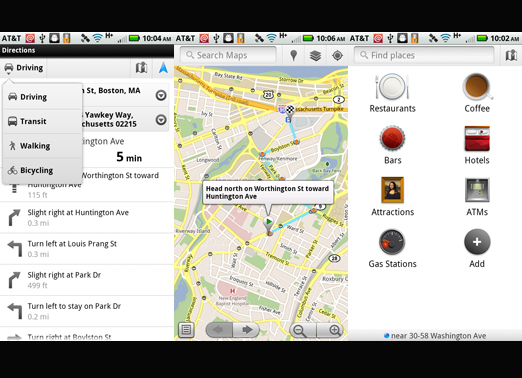Open the Places pin icon

tap(293, 55)
